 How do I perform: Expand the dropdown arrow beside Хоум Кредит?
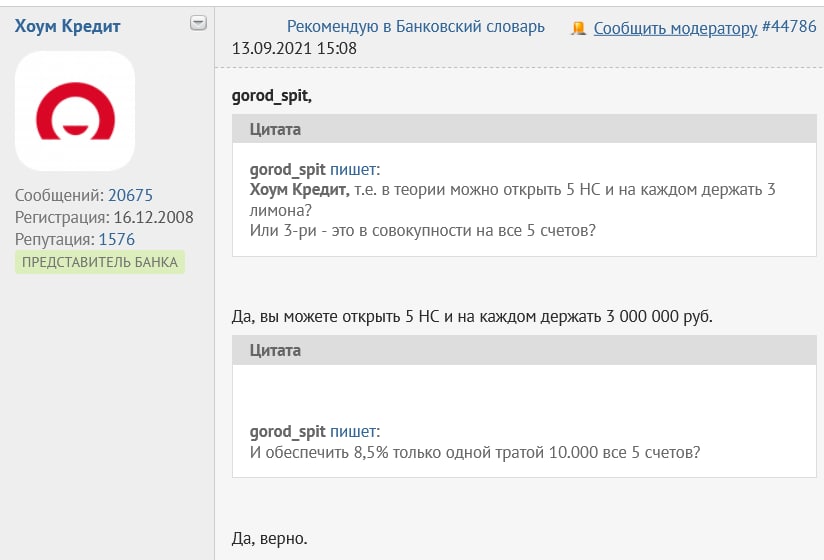pyautogui.click(x=198, y=23)
